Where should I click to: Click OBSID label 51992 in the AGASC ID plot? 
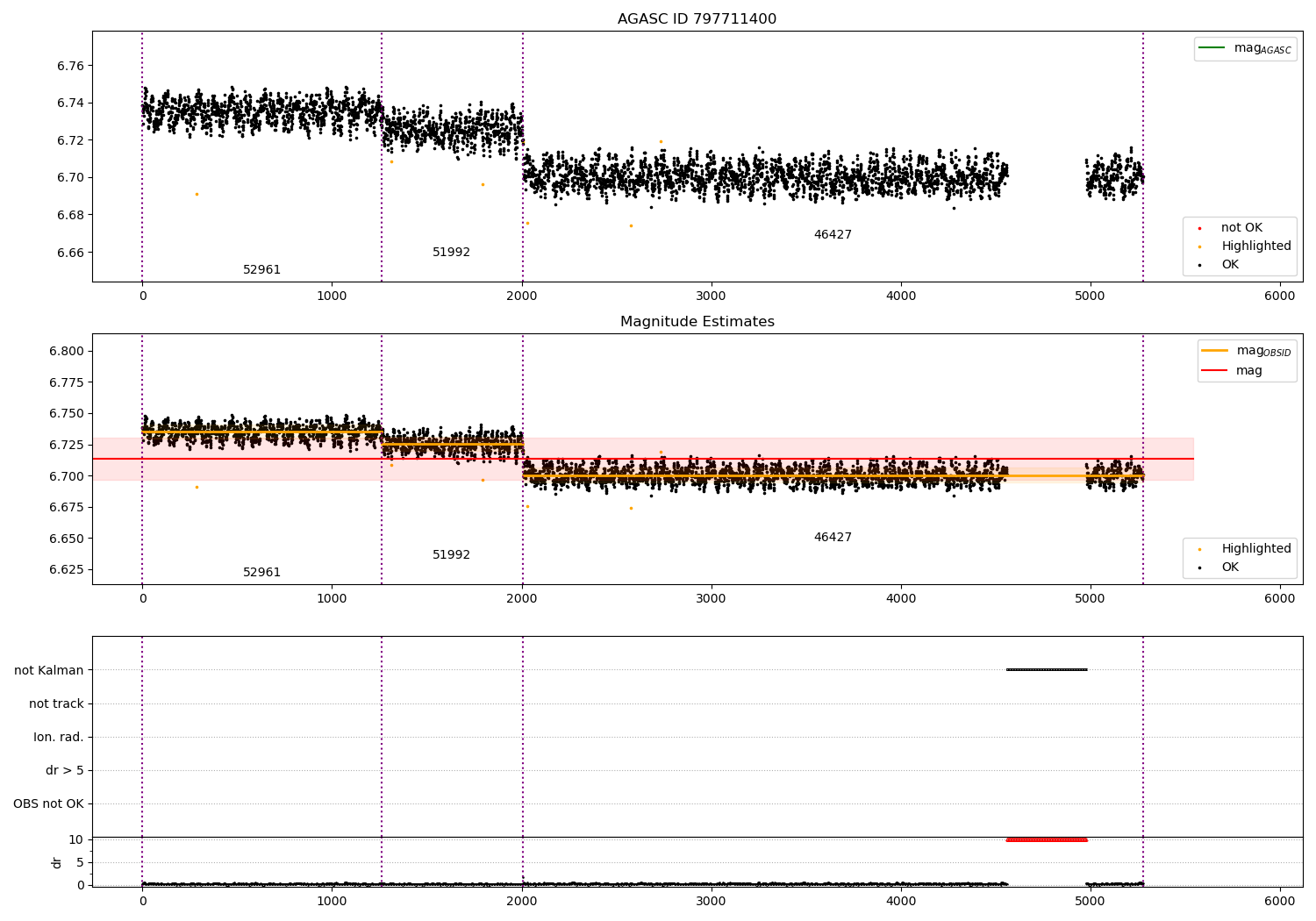451,253
